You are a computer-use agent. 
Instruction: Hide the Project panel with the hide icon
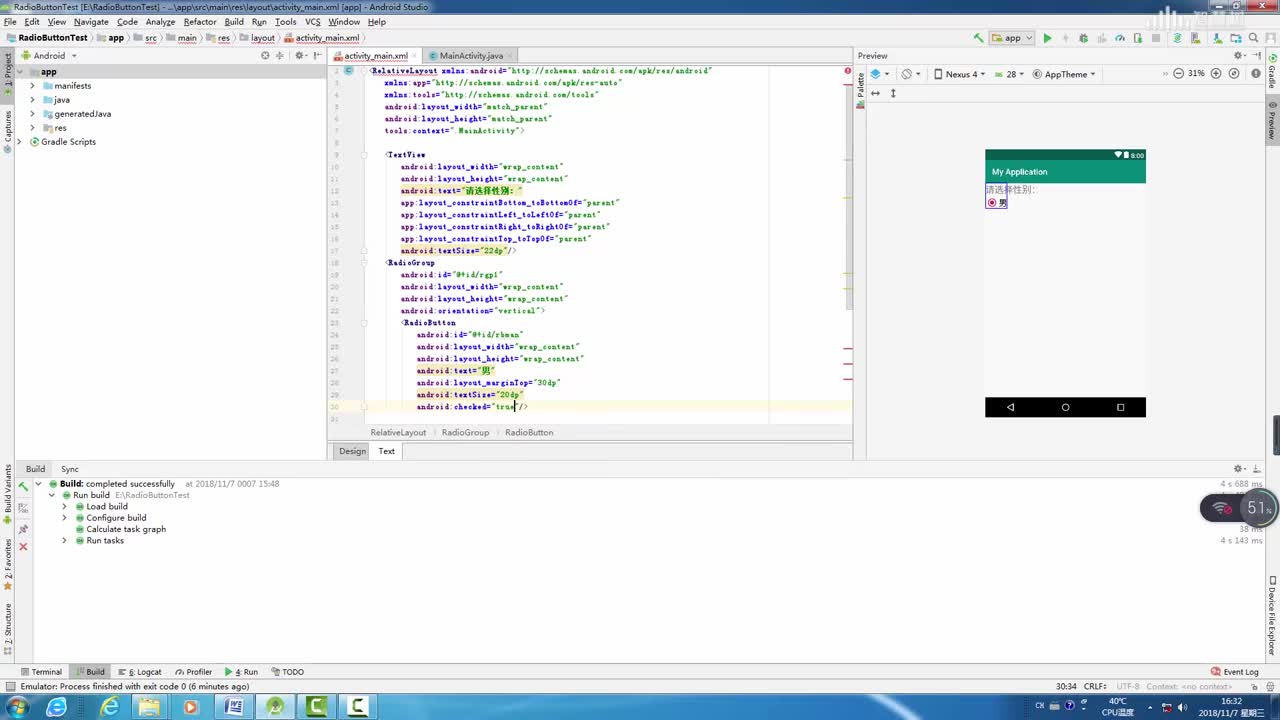(319, 55)
